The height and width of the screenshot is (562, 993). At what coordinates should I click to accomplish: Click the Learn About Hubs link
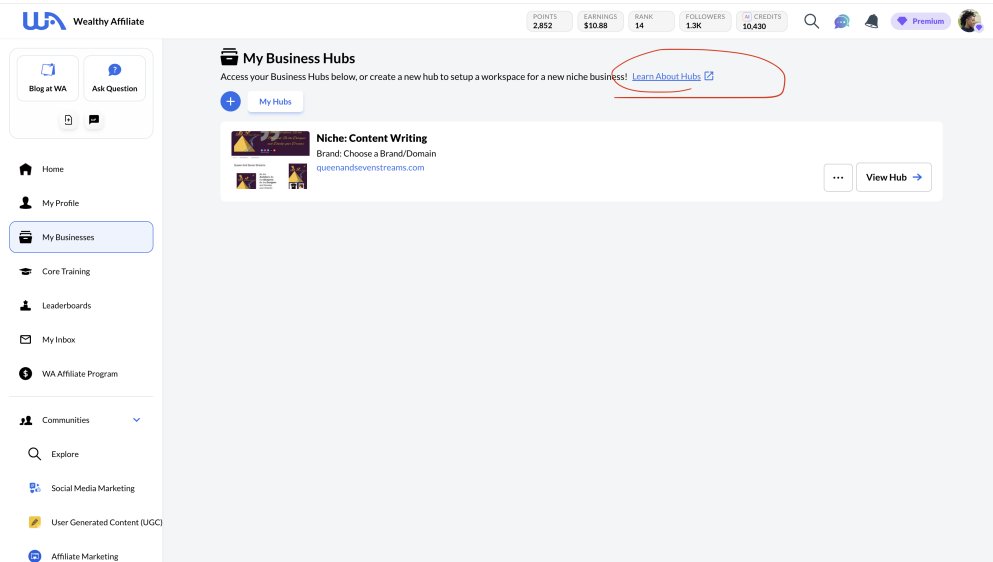pyautogui.click(x=666, y=77)
